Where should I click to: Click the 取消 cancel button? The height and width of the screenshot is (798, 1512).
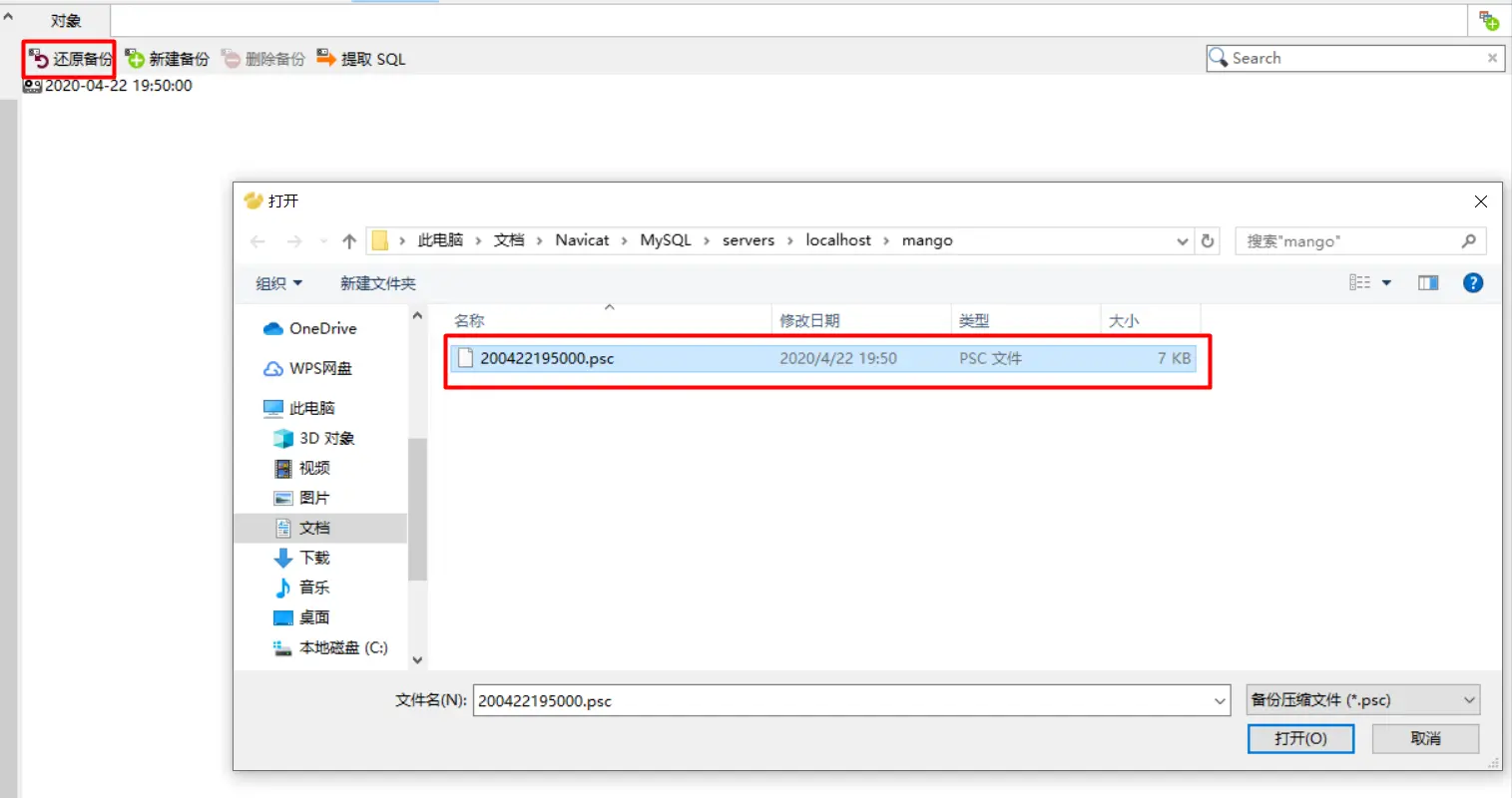click(1425, 738)
